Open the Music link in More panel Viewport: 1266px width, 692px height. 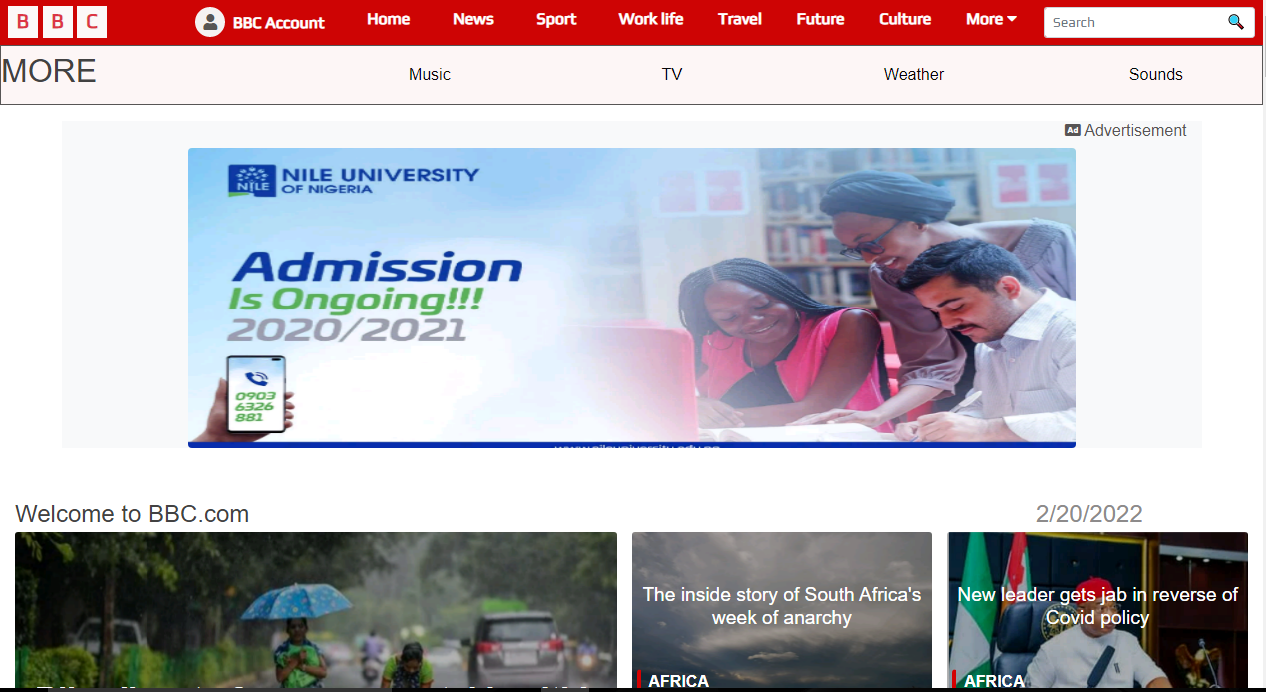point(430,74)
